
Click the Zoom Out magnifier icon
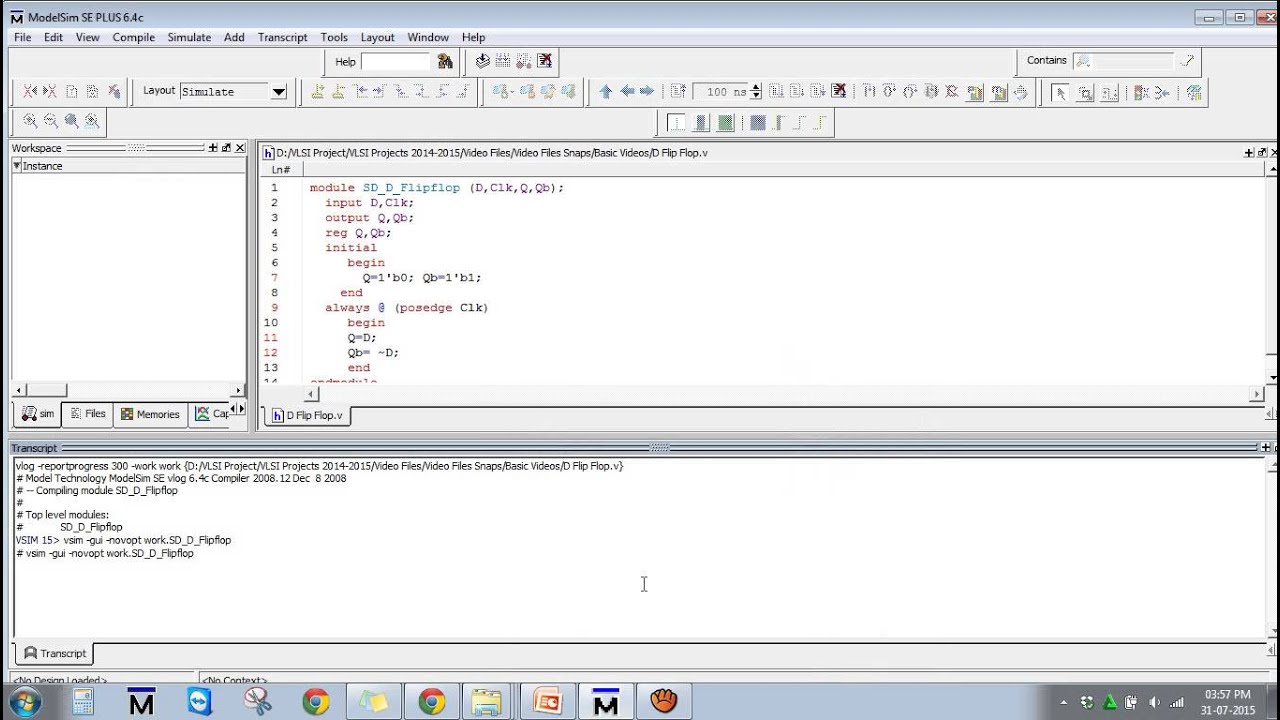pos(51,121)
